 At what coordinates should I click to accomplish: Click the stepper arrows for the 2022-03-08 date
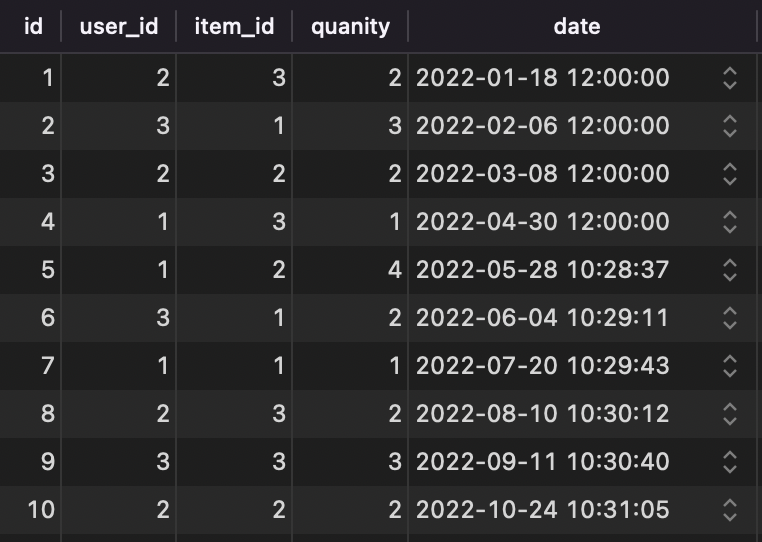tap(730, 174)
